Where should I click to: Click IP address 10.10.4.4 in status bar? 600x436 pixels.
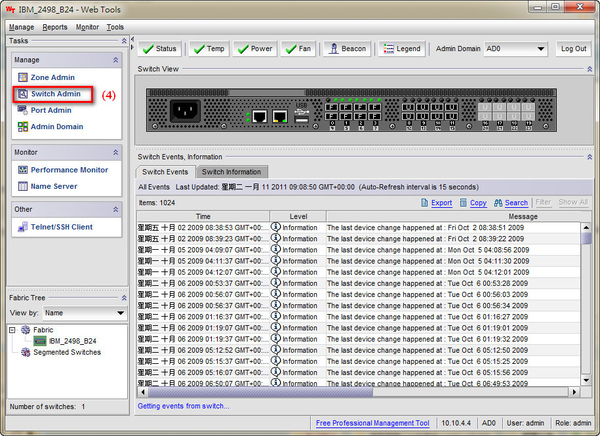pos(456,423)
